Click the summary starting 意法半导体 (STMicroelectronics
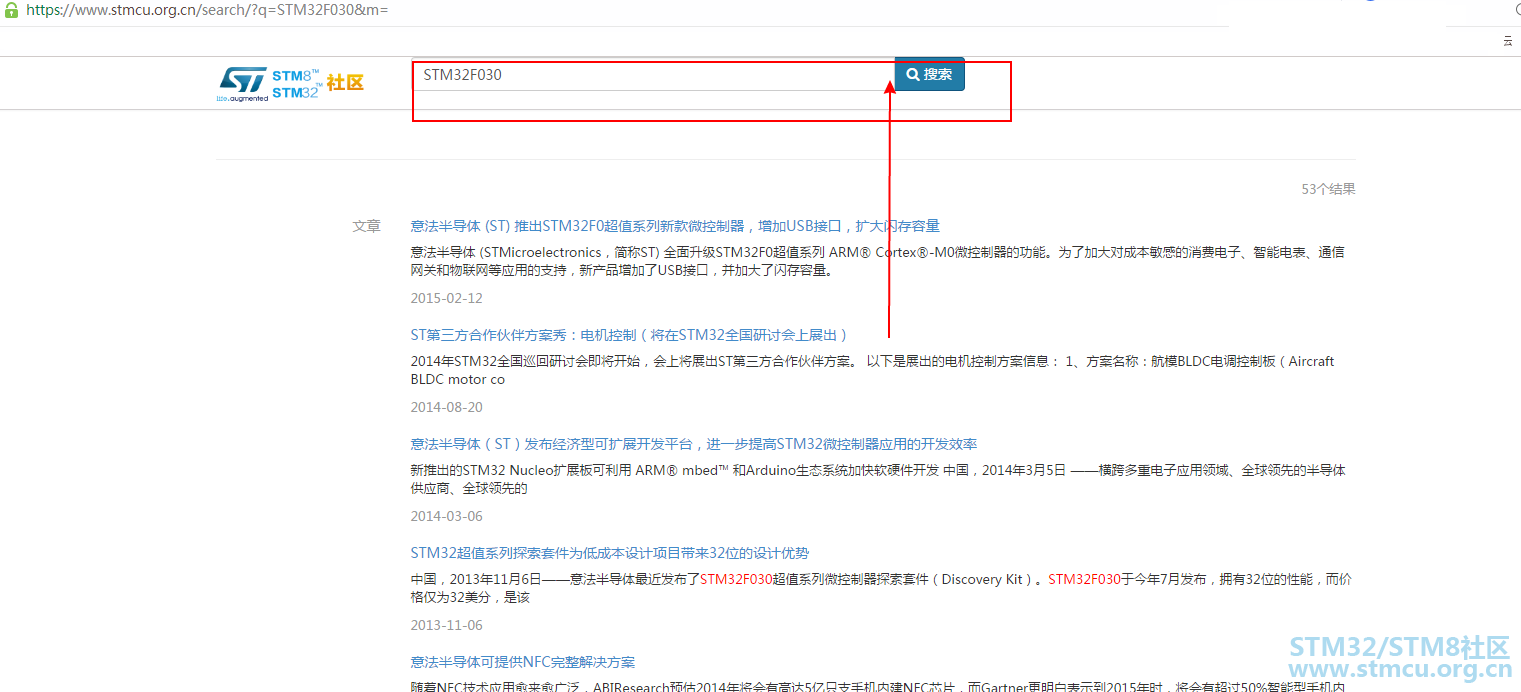1521x692 pixels. tap(877, 261)
